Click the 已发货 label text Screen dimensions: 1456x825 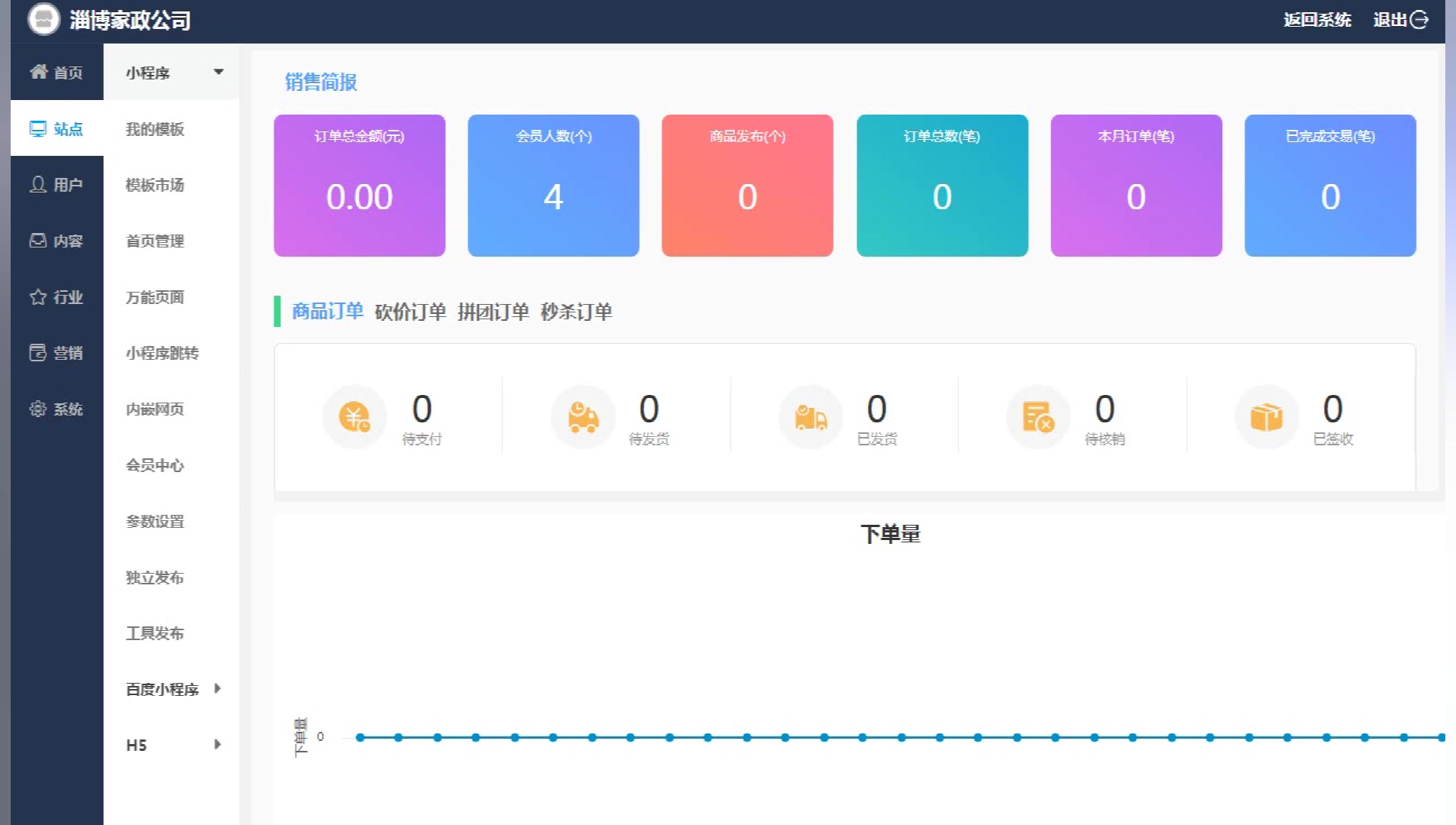click(877, 438)
